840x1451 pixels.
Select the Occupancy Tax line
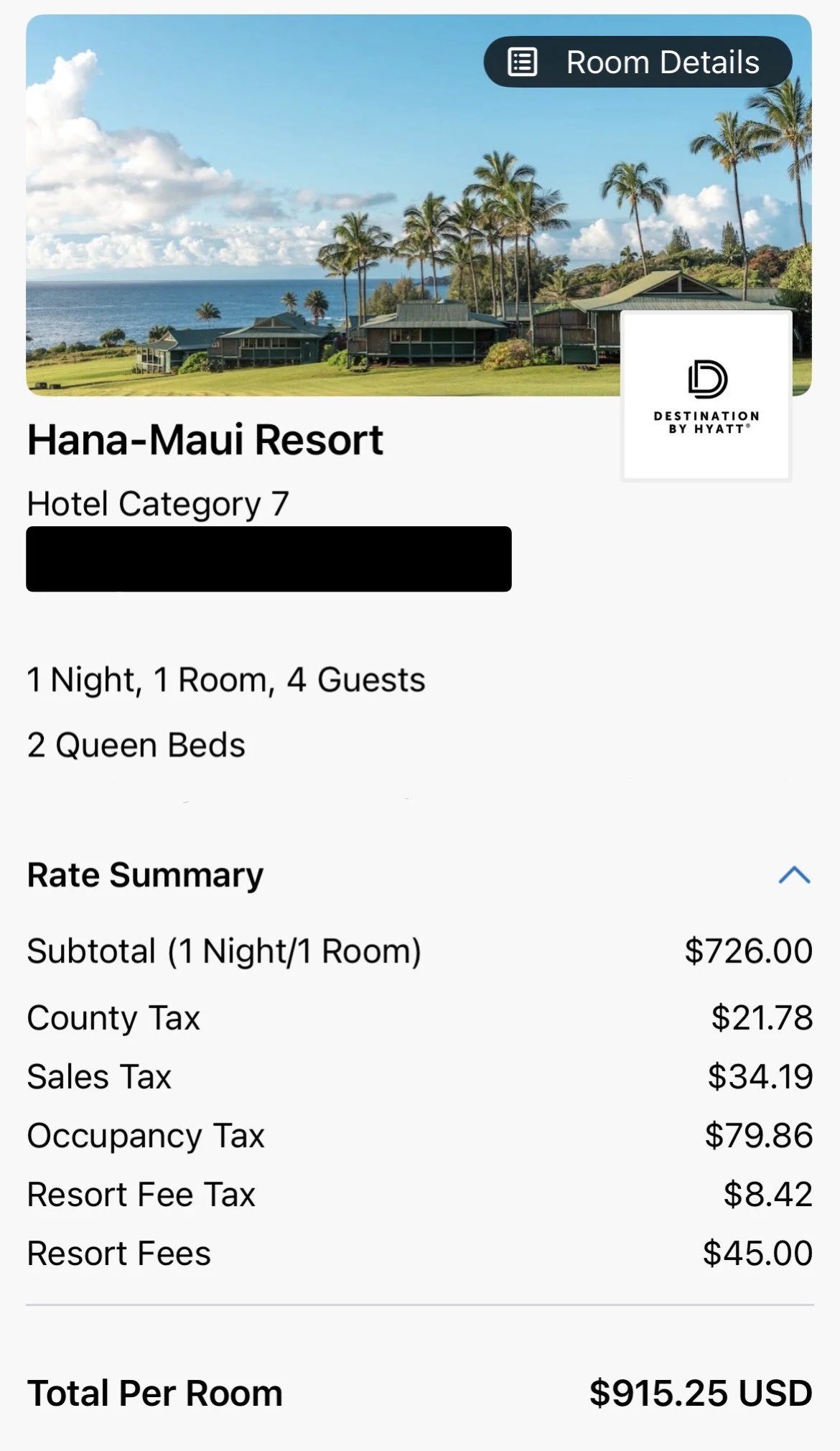419,1136
